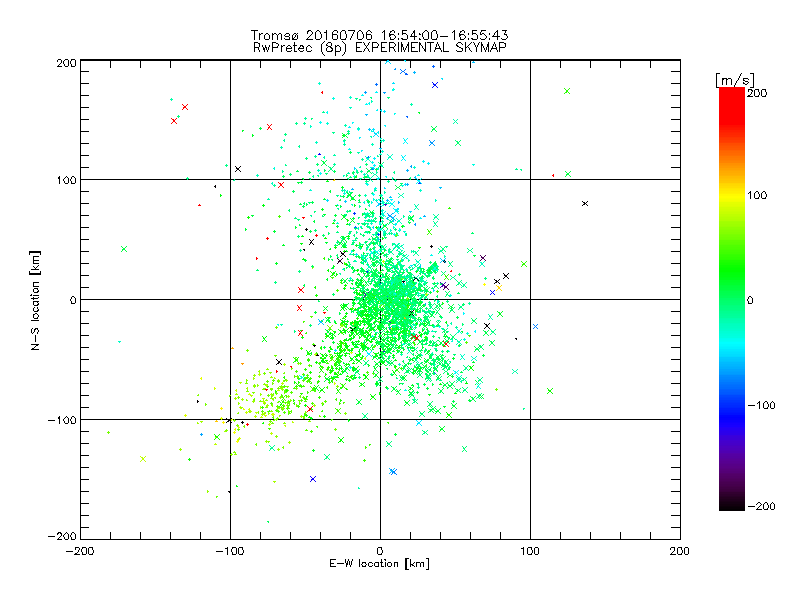Click the y-axis tick label '-100'

62,420
